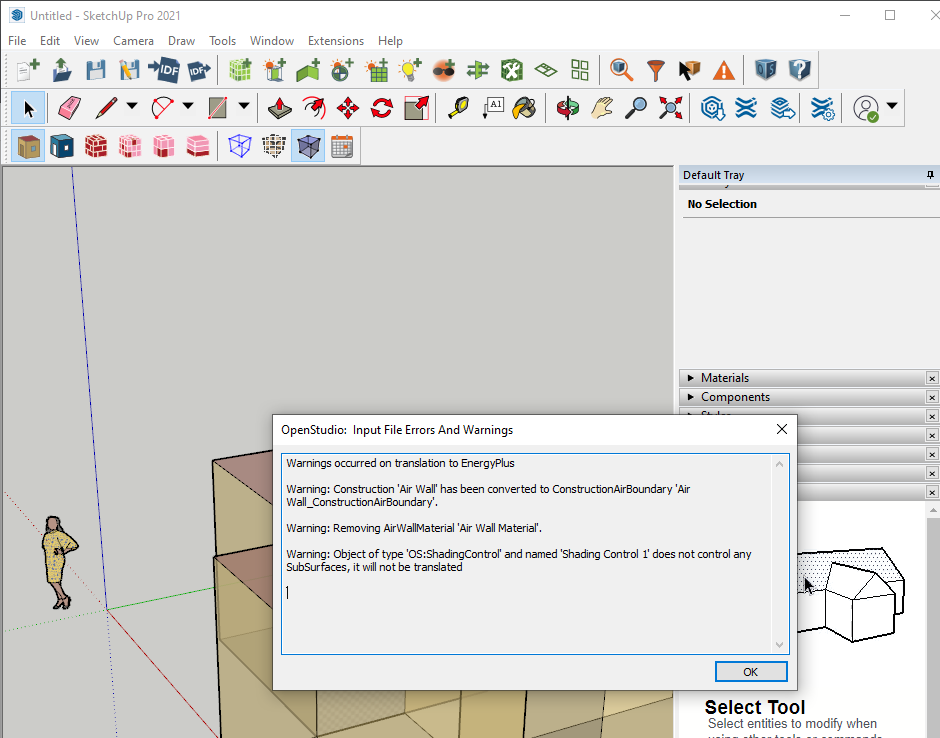Click the warnings text scroll-down arrow
This screenshot has width=940, height=738.
click(x=779, y=645)
